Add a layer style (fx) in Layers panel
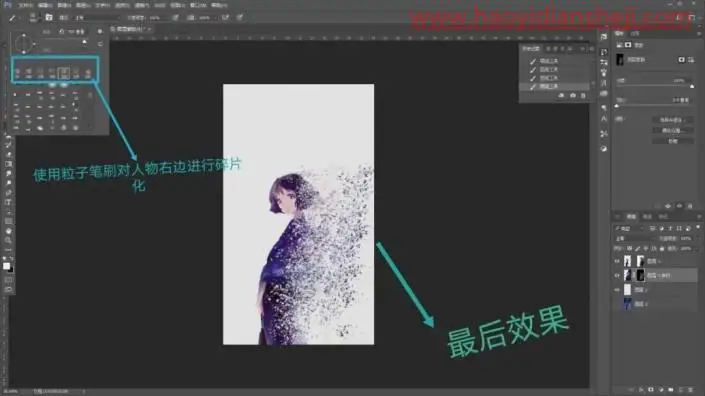 641,390
